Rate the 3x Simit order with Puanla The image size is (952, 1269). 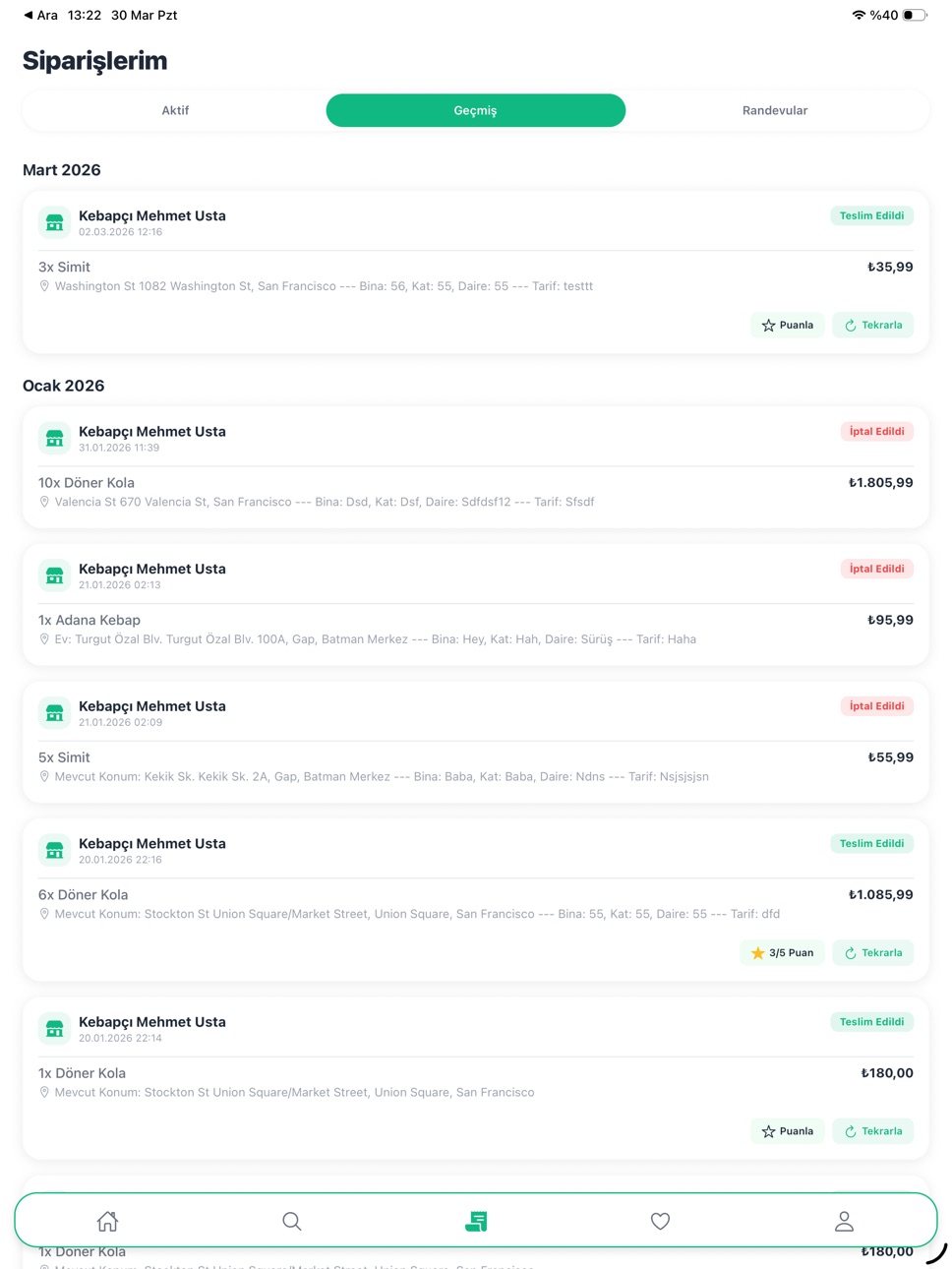788,326
